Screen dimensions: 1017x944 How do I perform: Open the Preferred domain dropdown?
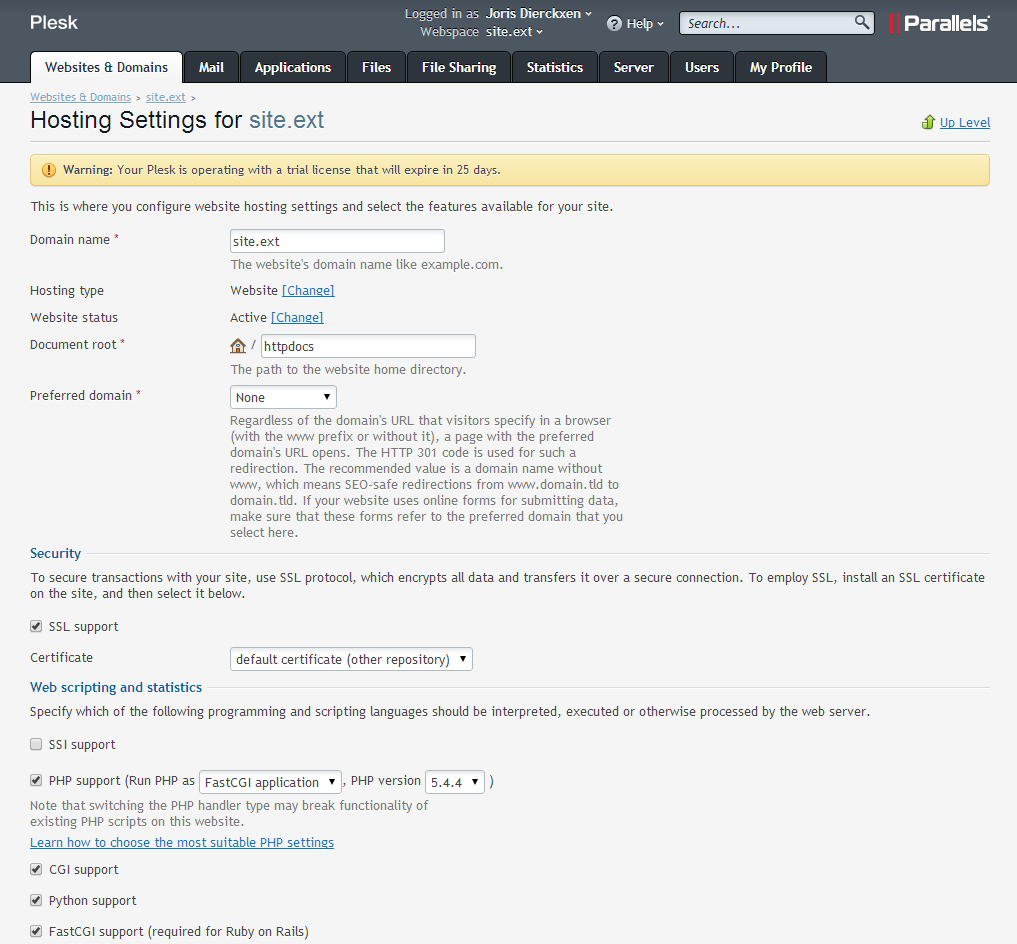pos(283,397)
